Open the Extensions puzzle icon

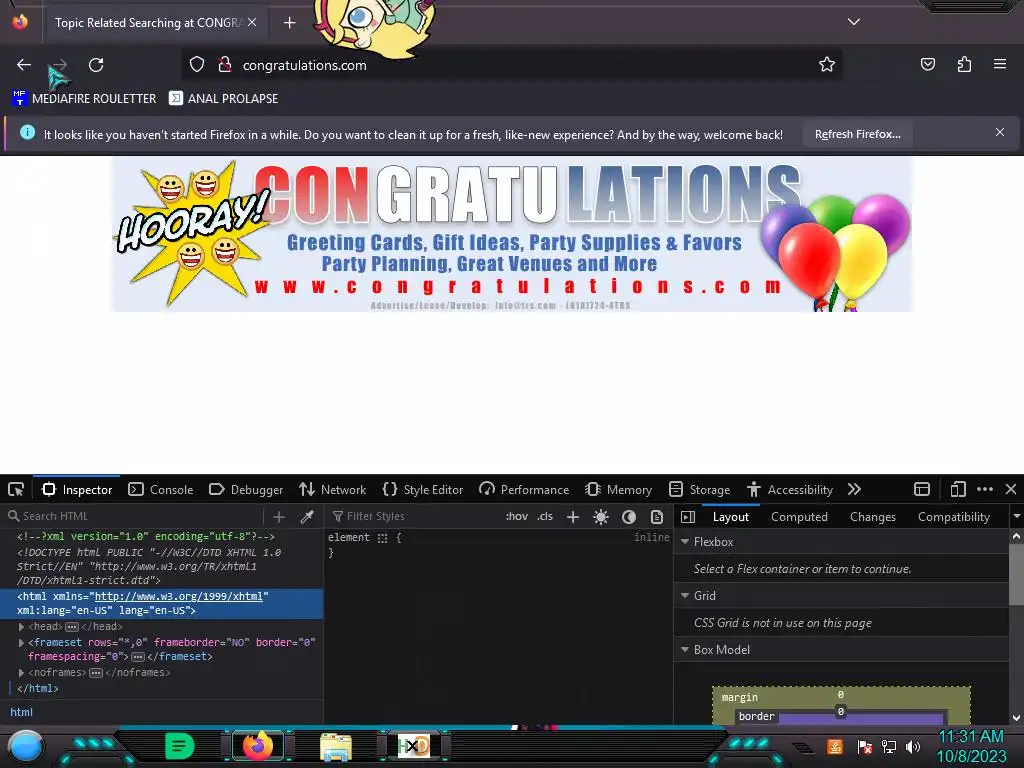pos(964,65)
